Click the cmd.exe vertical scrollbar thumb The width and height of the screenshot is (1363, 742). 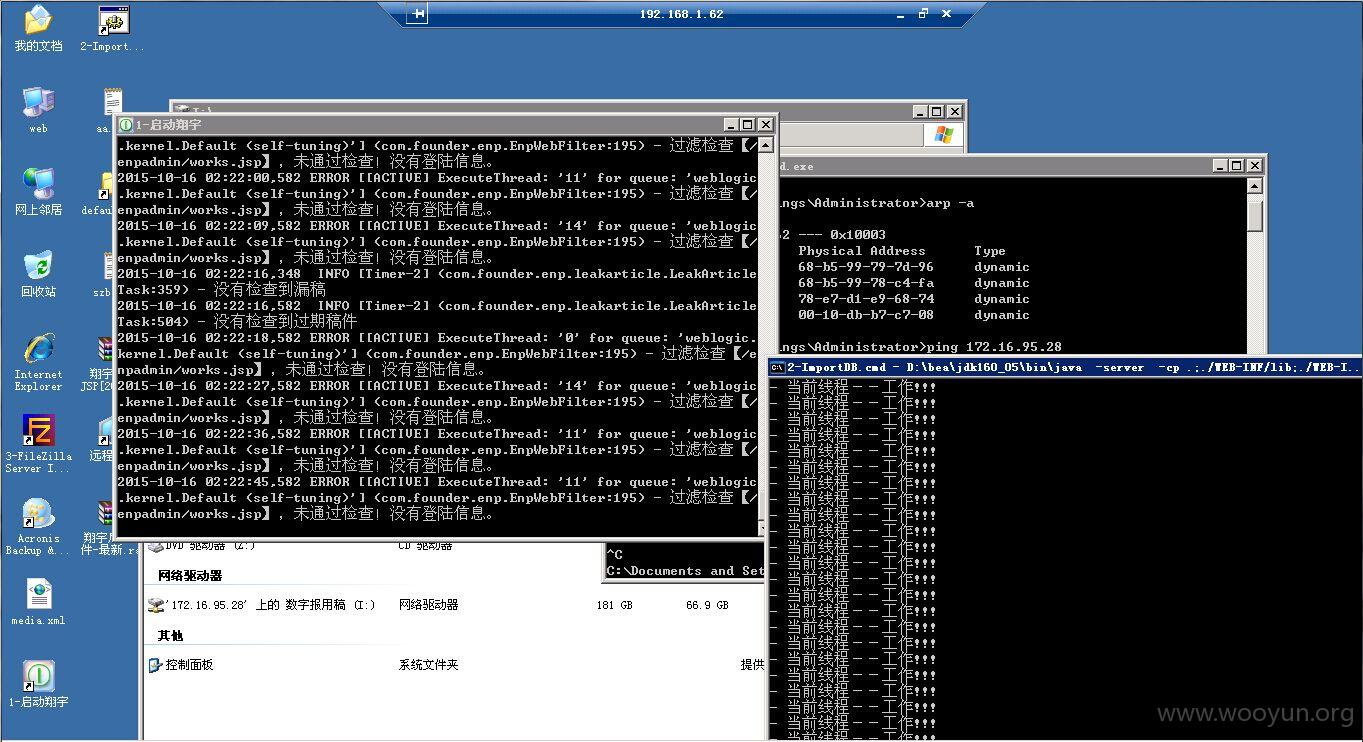(x=1255, y=214)
